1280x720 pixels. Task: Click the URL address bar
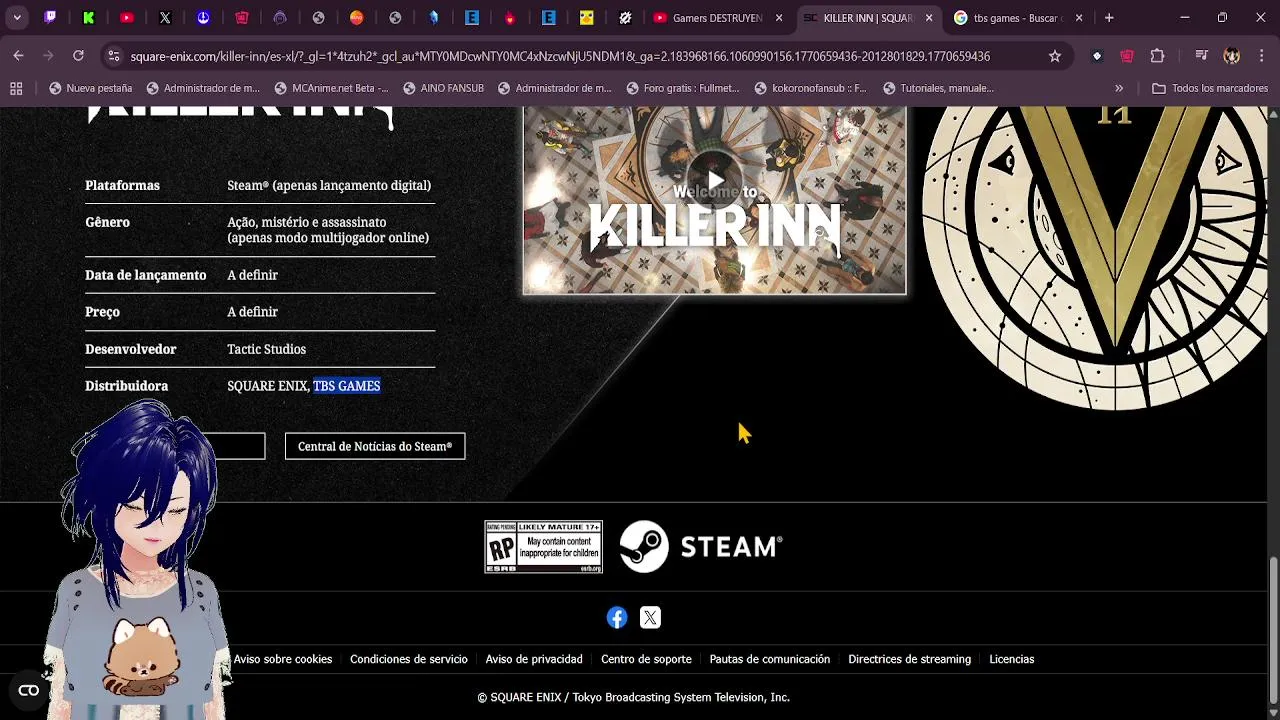point(560,56)
